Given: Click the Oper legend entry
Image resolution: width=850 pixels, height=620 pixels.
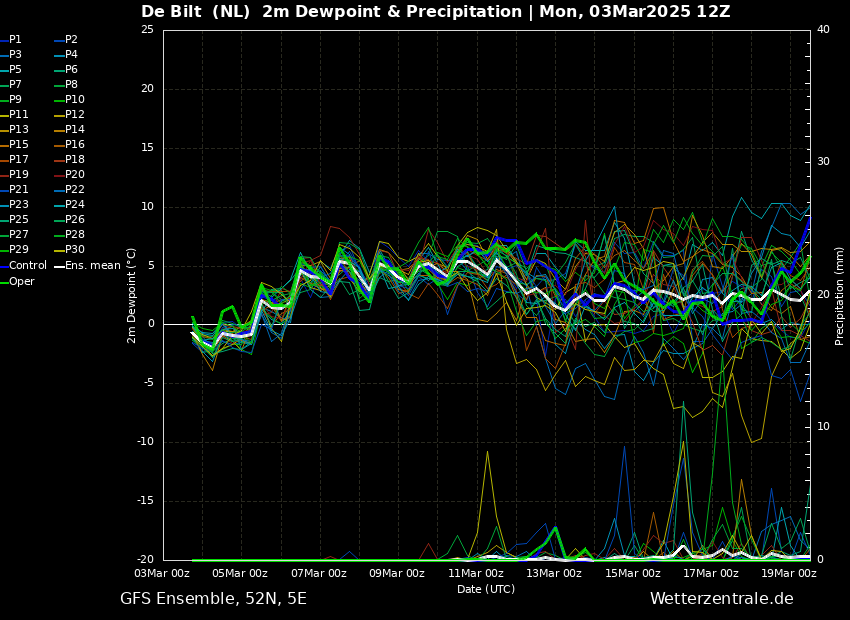Looking at the screenshot, I should (x=17, y=281).
